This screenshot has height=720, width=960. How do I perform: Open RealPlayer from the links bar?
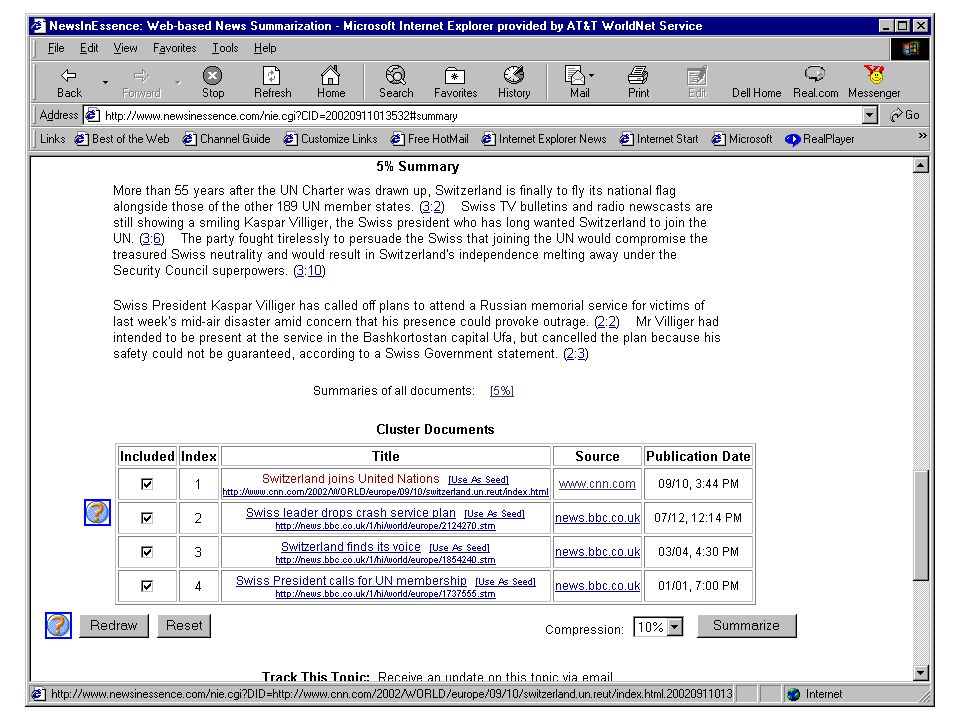pos(820,139)
